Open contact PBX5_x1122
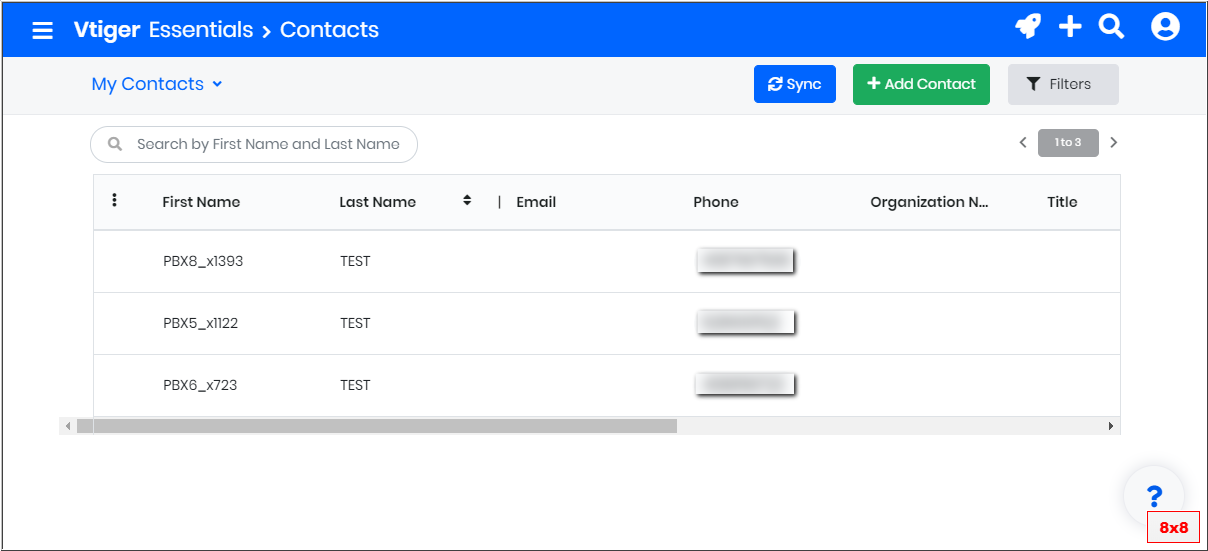The height and width of the screenshot is (551, 1208). 200,323
